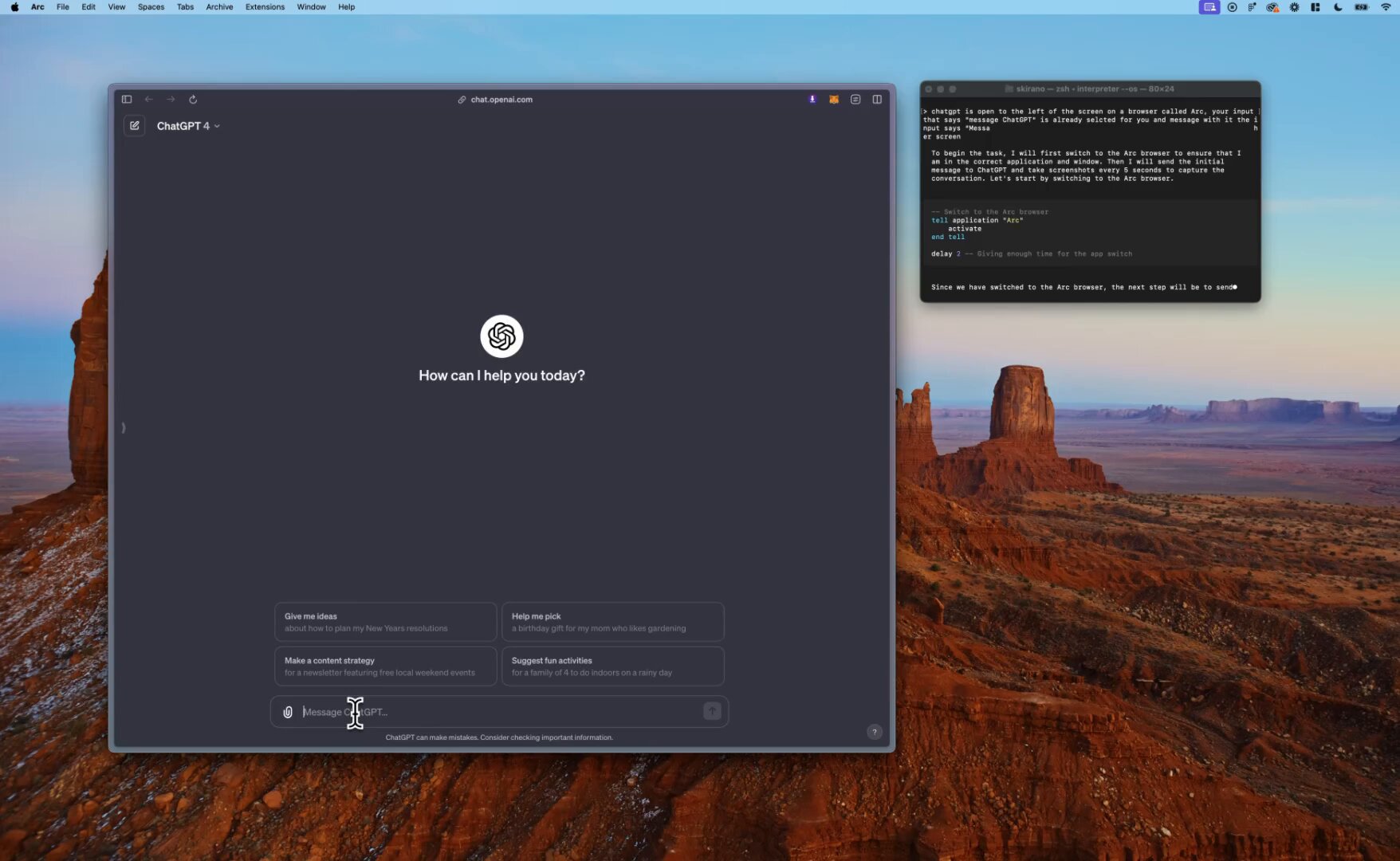Expand the ChatGPT sidebar handle

(x=124, y=428)
